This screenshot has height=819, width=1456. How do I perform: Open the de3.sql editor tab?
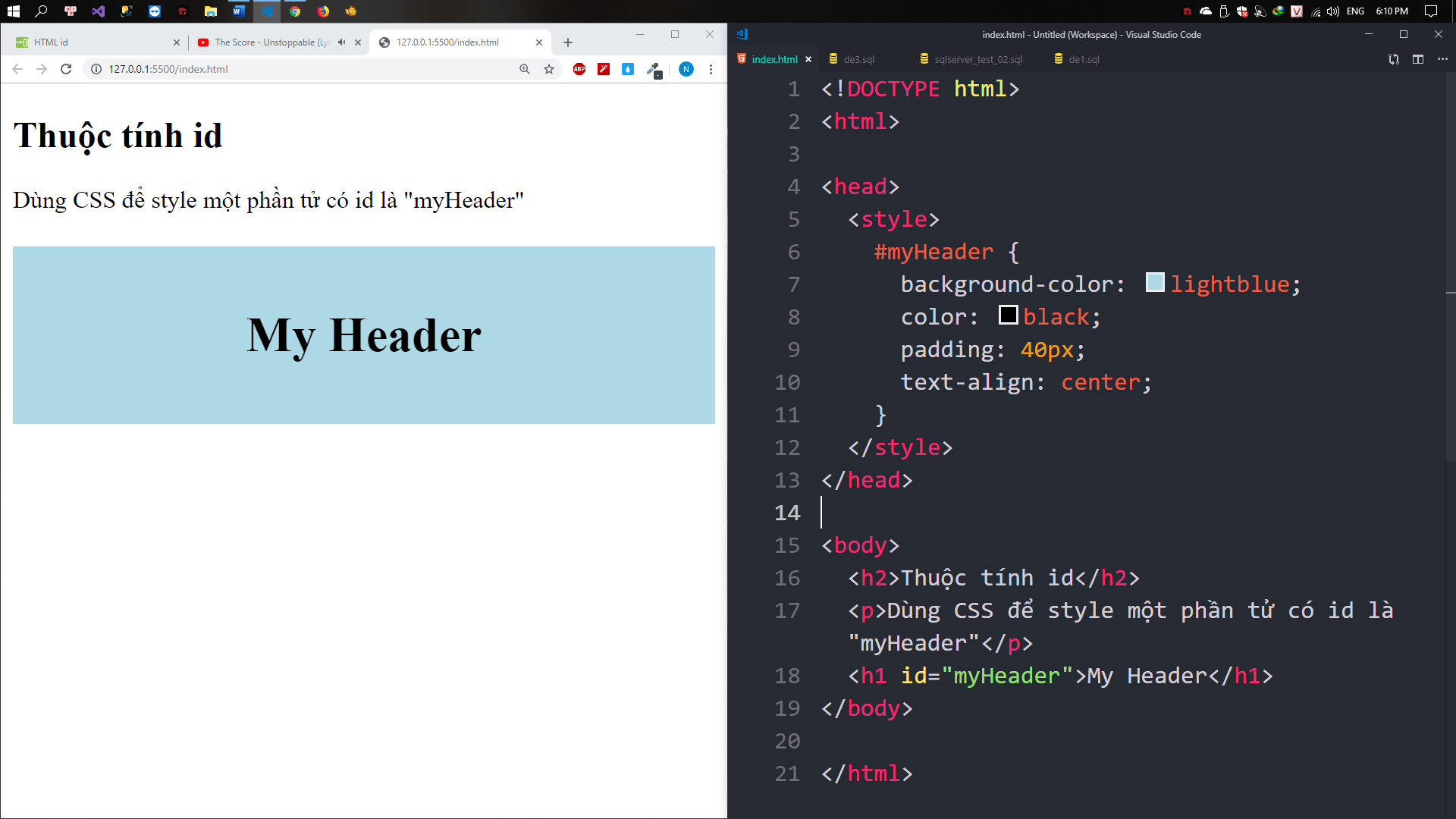click(858, 59)
